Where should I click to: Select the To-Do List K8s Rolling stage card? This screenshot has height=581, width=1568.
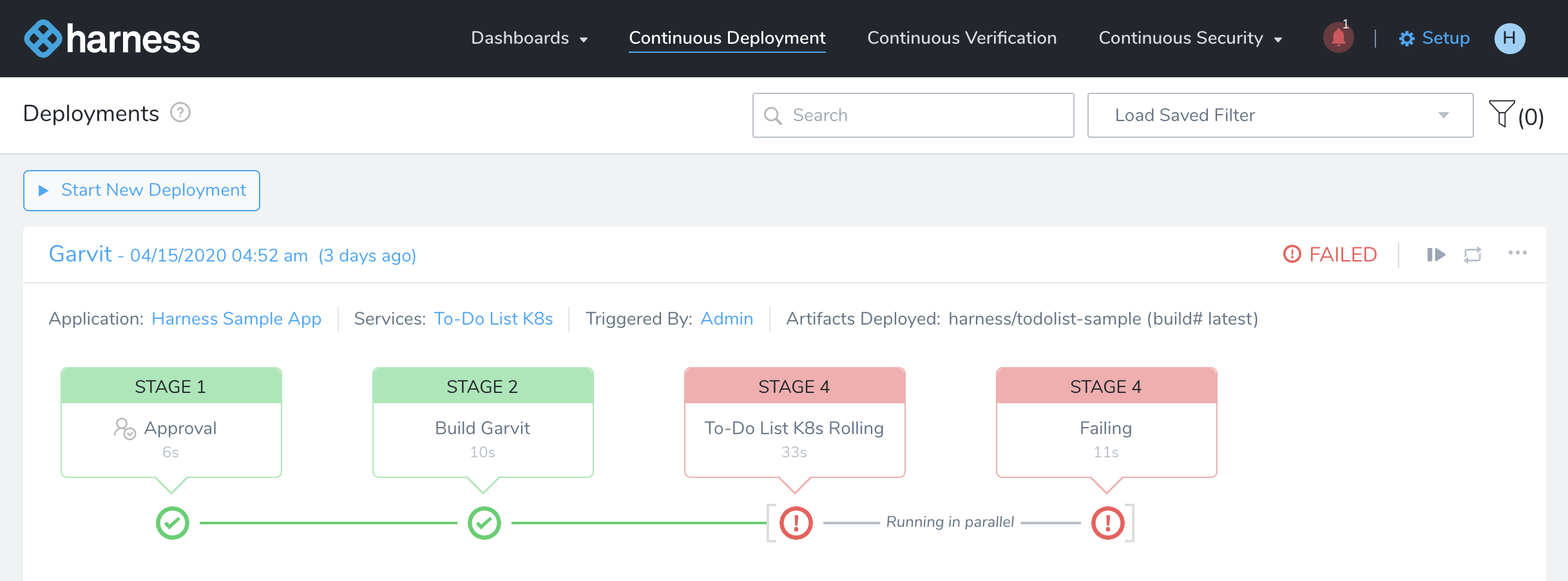coord(795,423)
